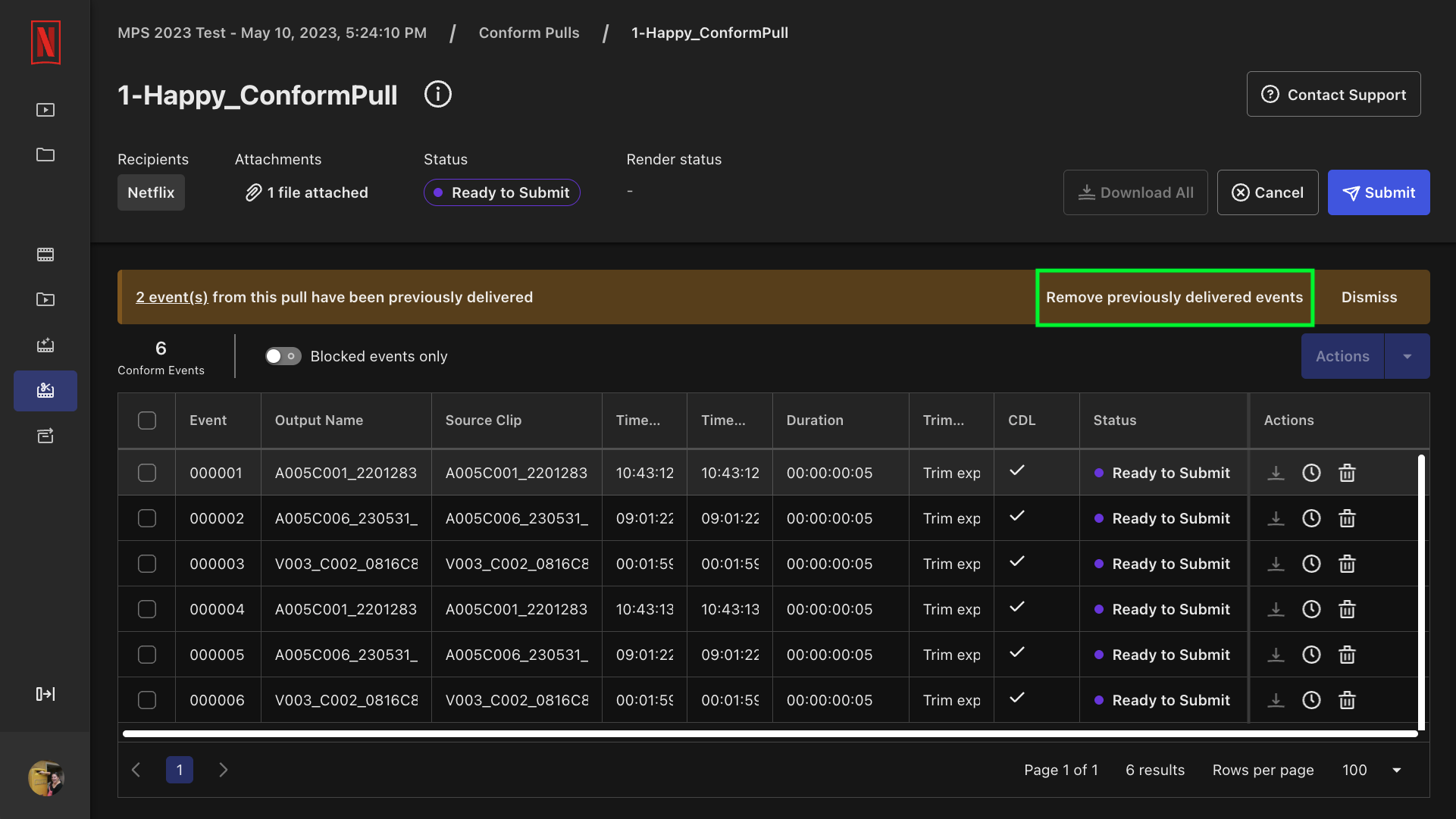Select checkbox for event 000003

click(x=147, y=564)
